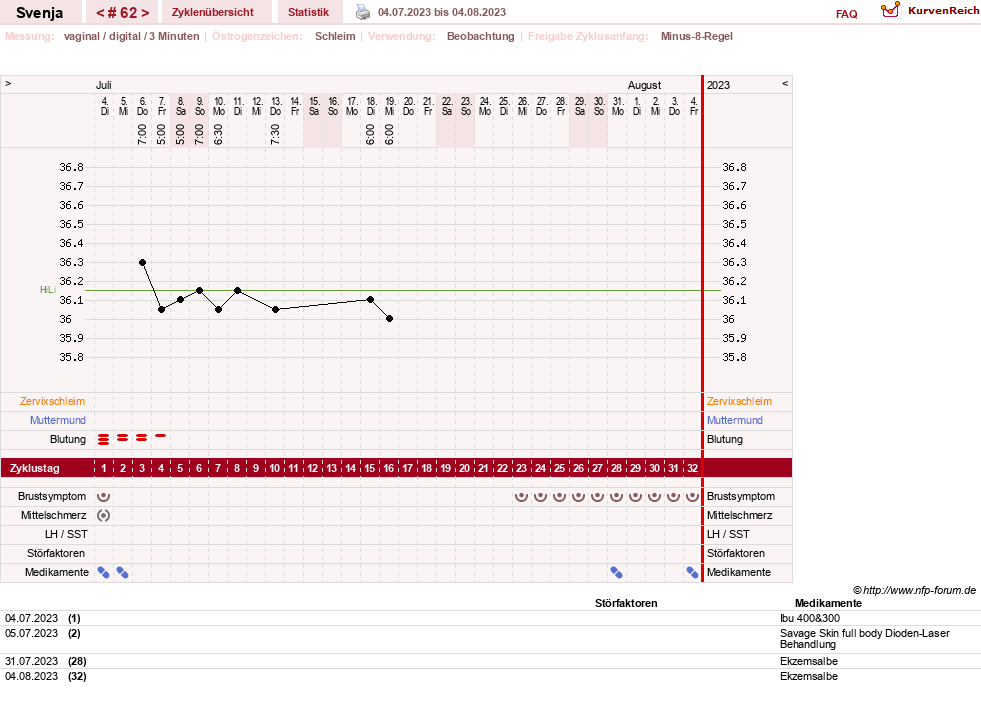Image resolution: width=981 pixels, height=716 pixels.
Task: Open the KurvenReich text link
Action: 943,11
